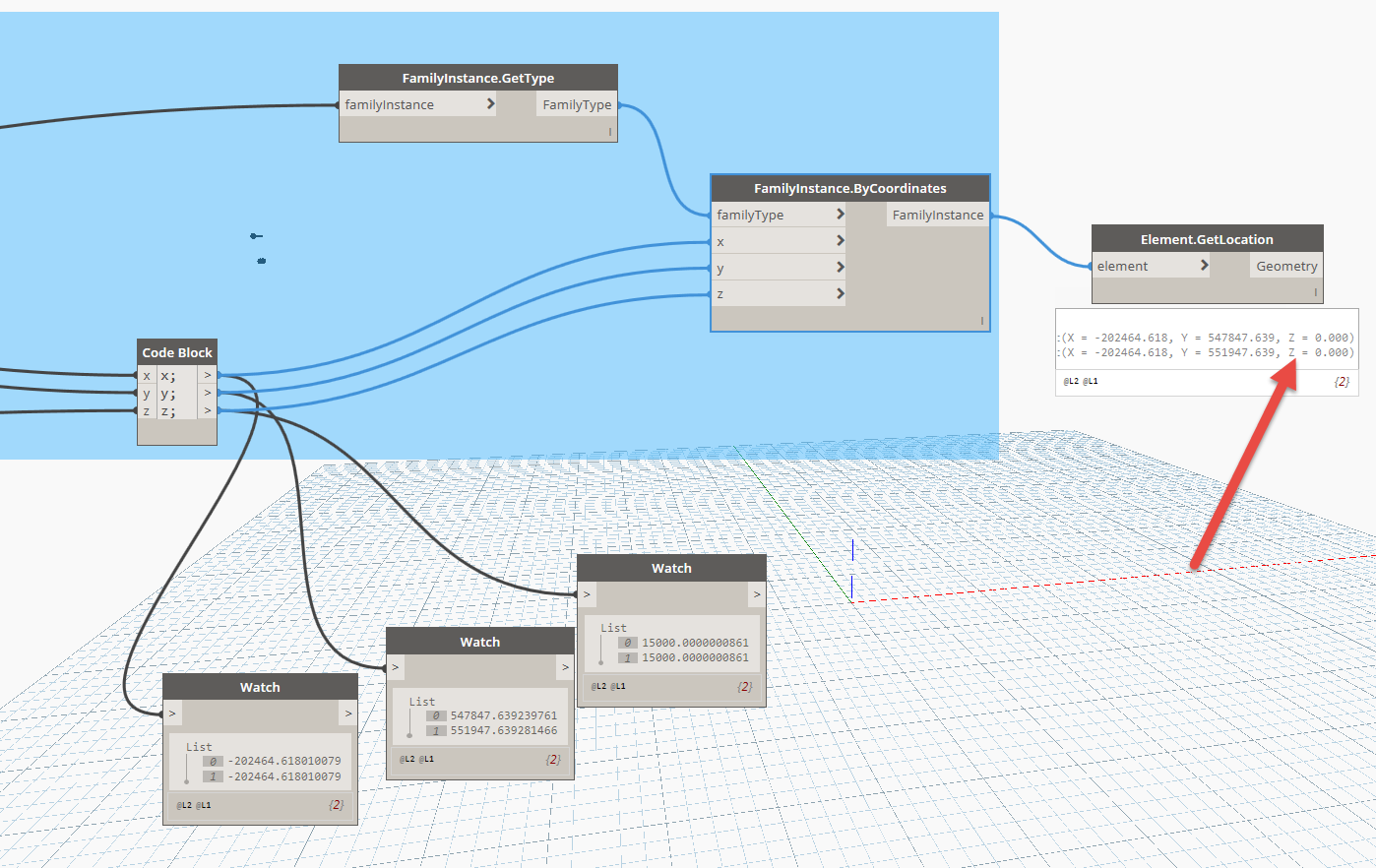Open the y port chevron on FamilyInstance.ByCoordinates
The height and width of the screenshot is (868, 1376).
point(840,267)
